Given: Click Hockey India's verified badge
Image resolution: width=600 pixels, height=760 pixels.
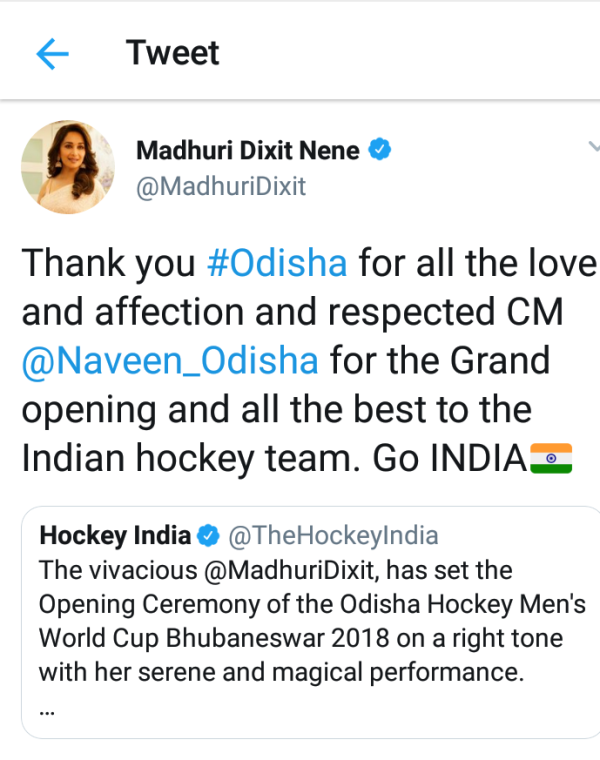Looking at the screenshot, I should (x=208, y=537).
